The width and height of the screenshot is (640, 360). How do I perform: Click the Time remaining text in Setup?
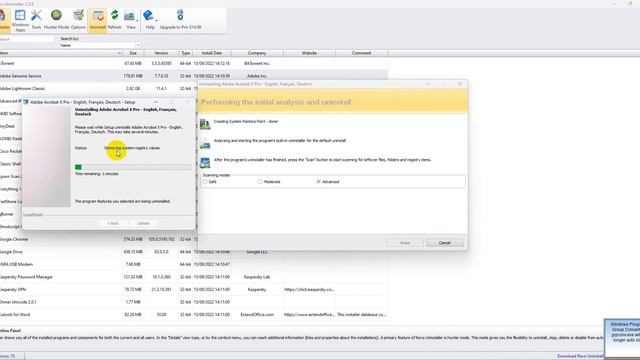coord(97,174)
